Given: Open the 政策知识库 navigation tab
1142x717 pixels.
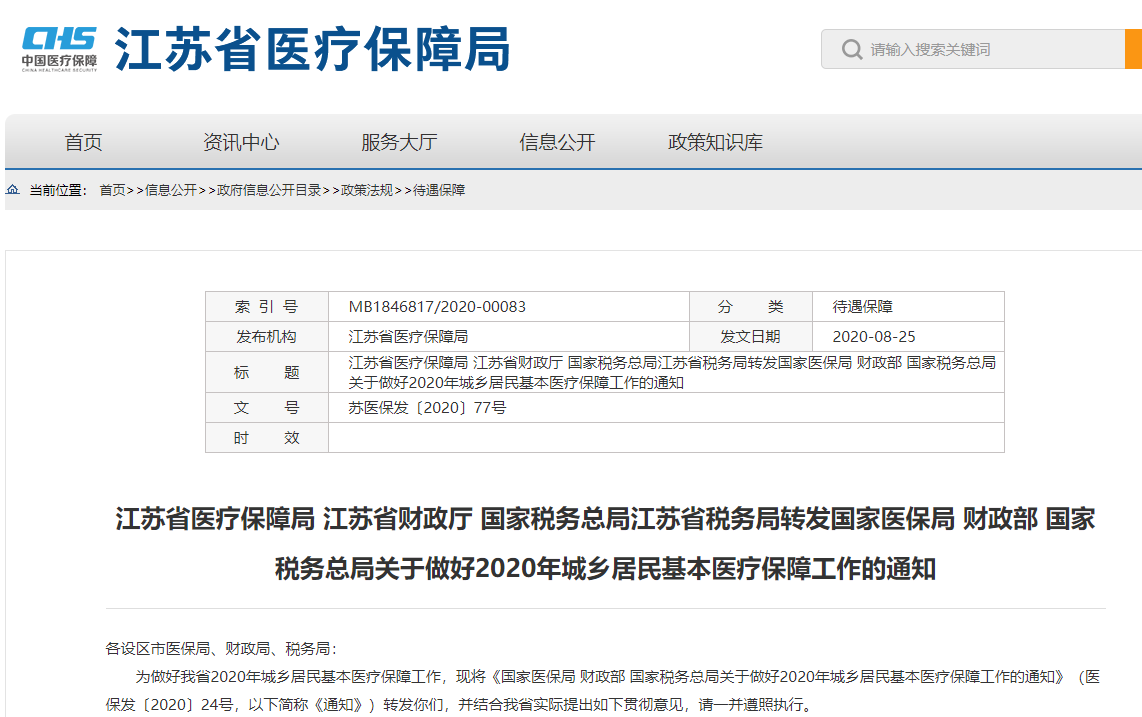Looking at the screenshot, I should coord(715,142).
